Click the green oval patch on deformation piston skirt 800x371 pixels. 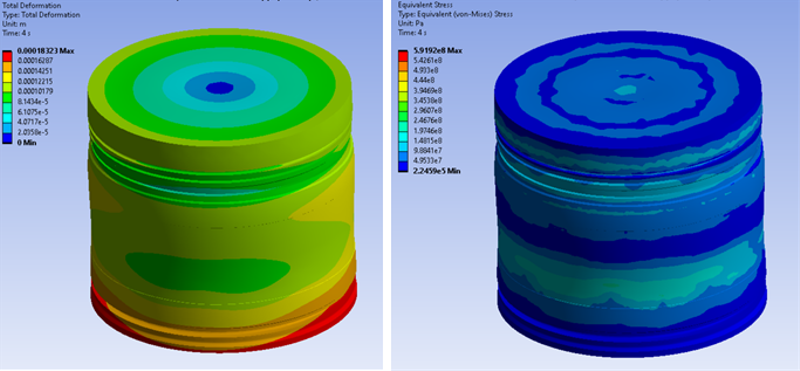[x=208, y=273]
